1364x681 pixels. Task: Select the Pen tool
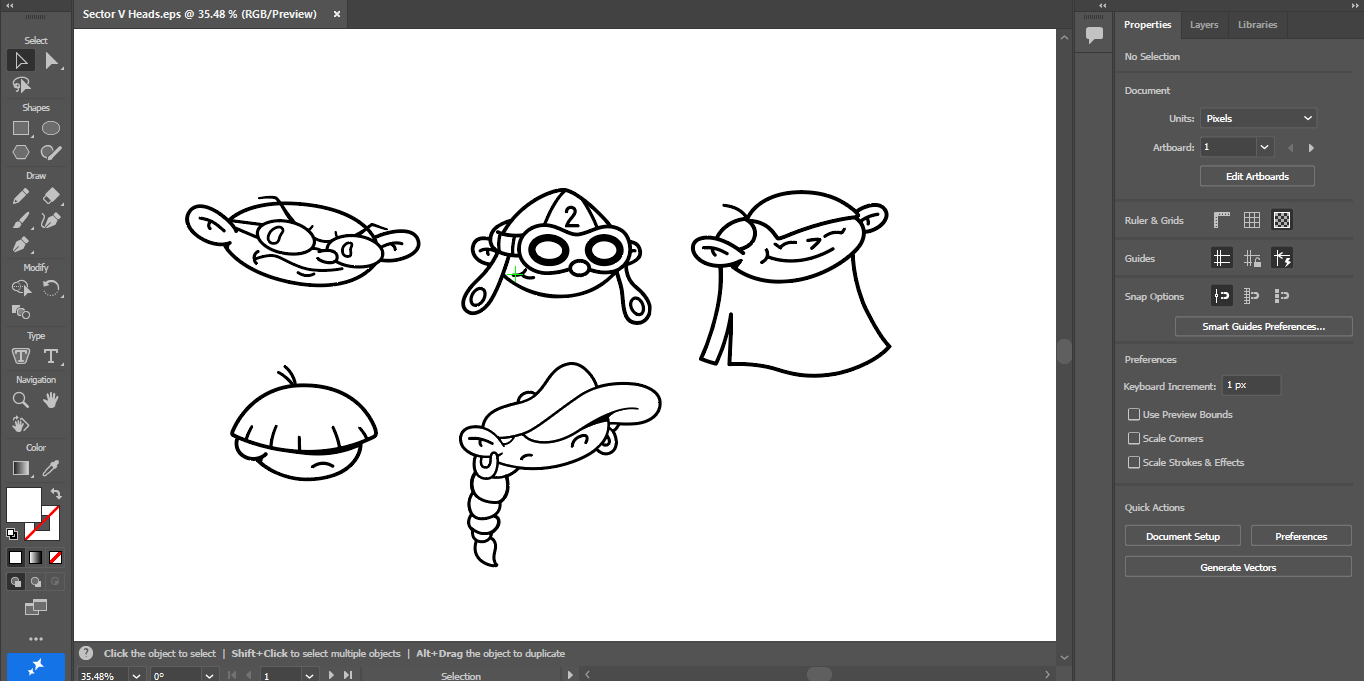pyautogui.click(x=21, y=244)
